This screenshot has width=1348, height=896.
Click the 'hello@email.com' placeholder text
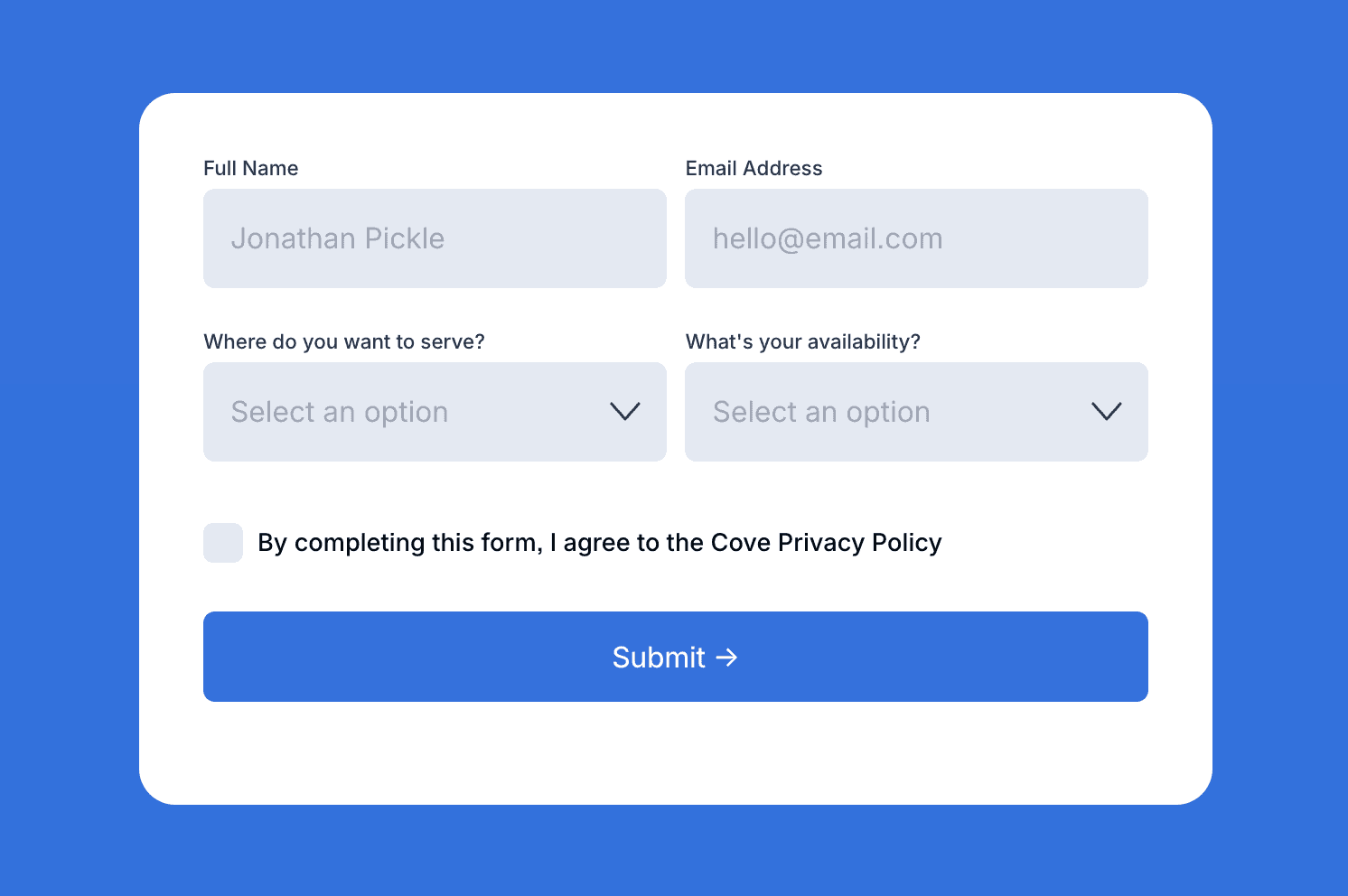click(x=828, y=238)
